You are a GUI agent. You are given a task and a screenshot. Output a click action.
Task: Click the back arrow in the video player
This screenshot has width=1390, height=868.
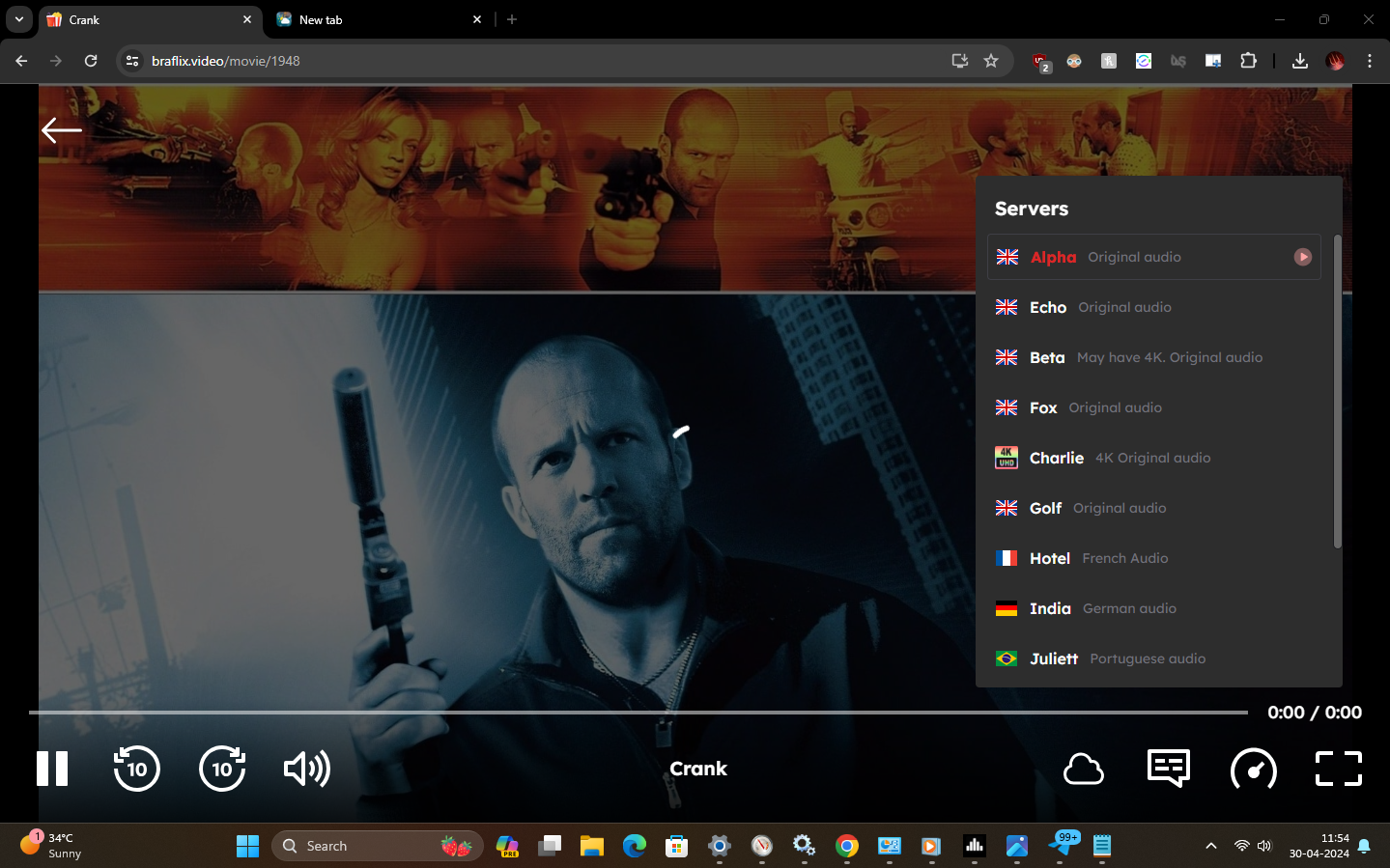click(62, 129)
